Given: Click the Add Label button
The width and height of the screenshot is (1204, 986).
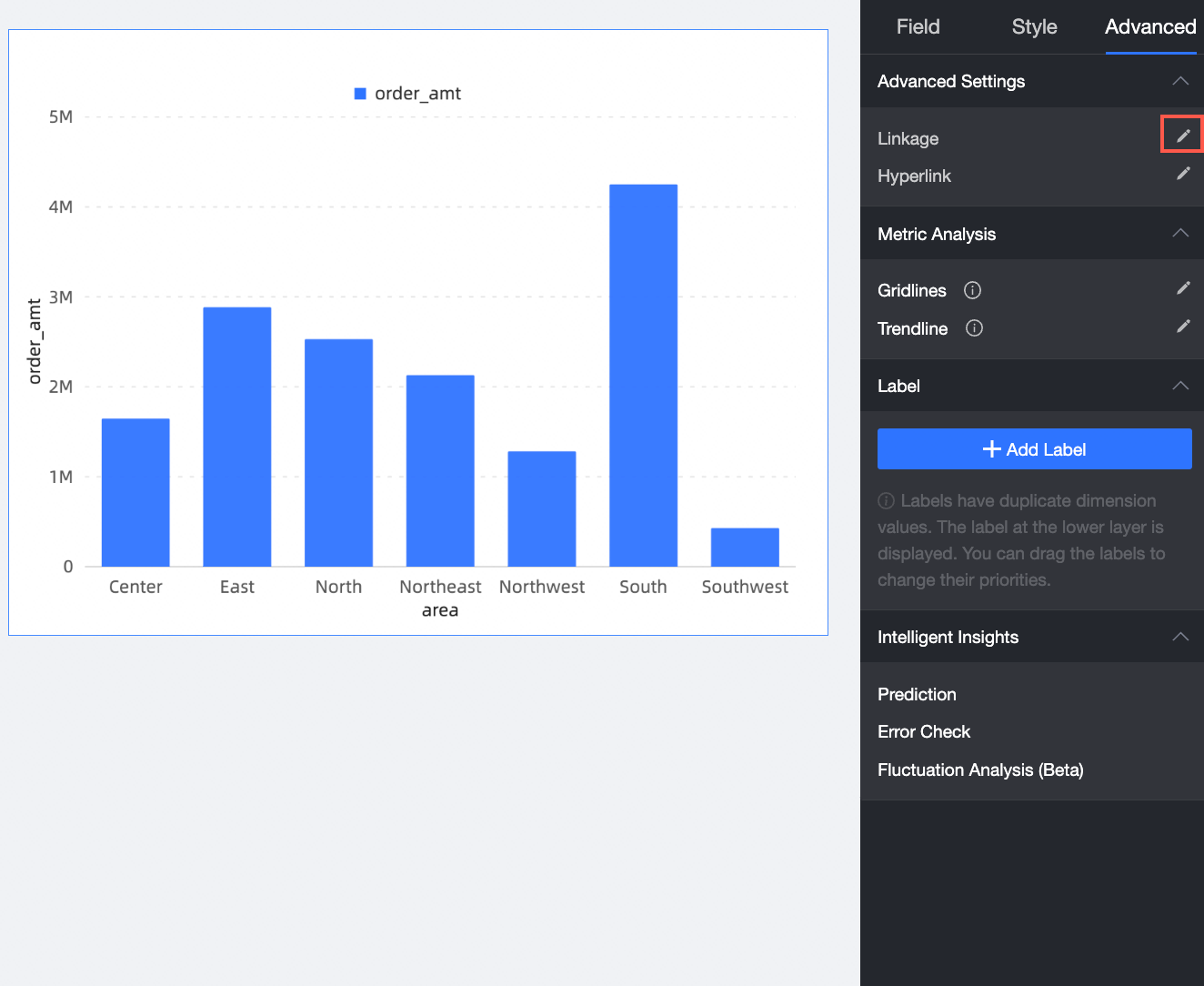Looking at the screenshot, I should click(1034, 449).
